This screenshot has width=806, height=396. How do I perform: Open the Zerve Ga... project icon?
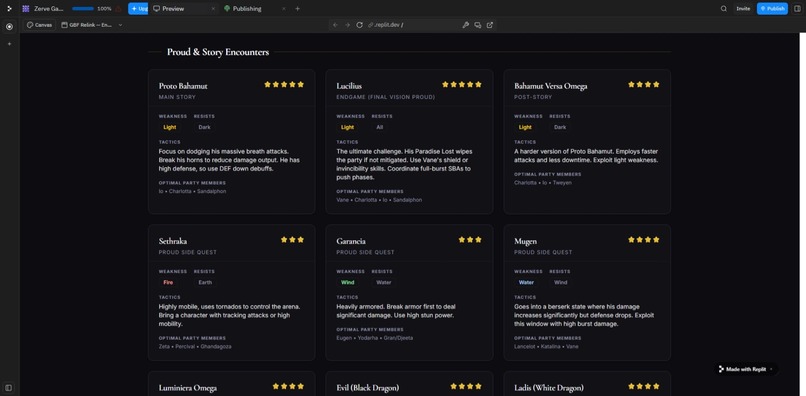point(26,9)
